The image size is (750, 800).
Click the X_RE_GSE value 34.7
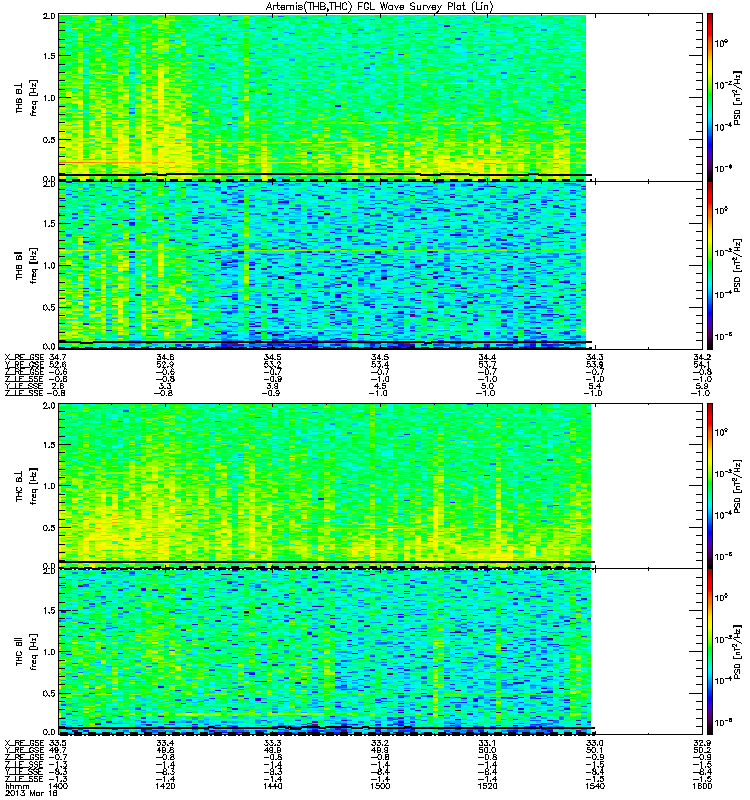pyautogui.click(x=57, y=357)
